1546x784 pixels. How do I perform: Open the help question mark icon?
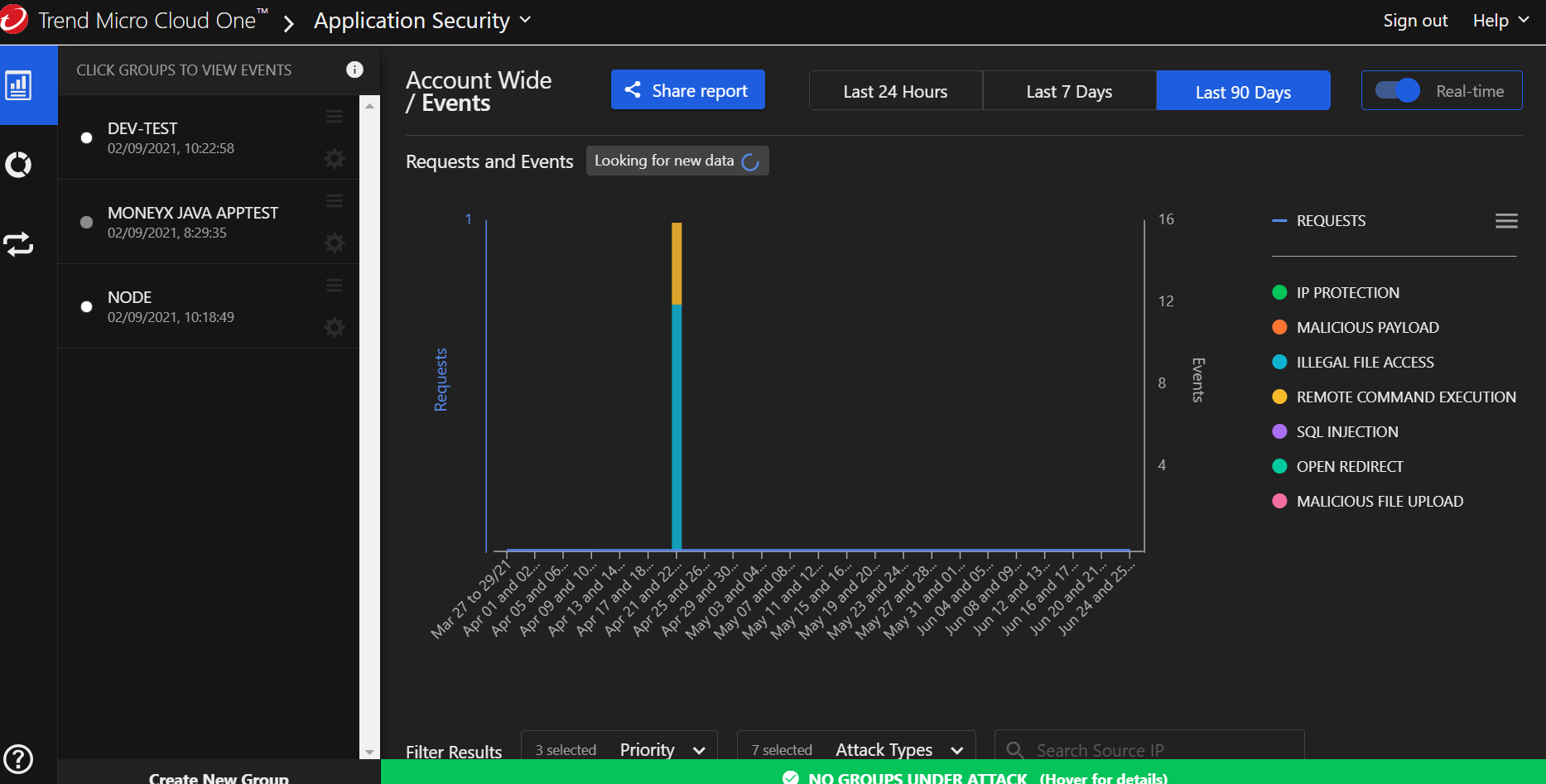(18, 758)
